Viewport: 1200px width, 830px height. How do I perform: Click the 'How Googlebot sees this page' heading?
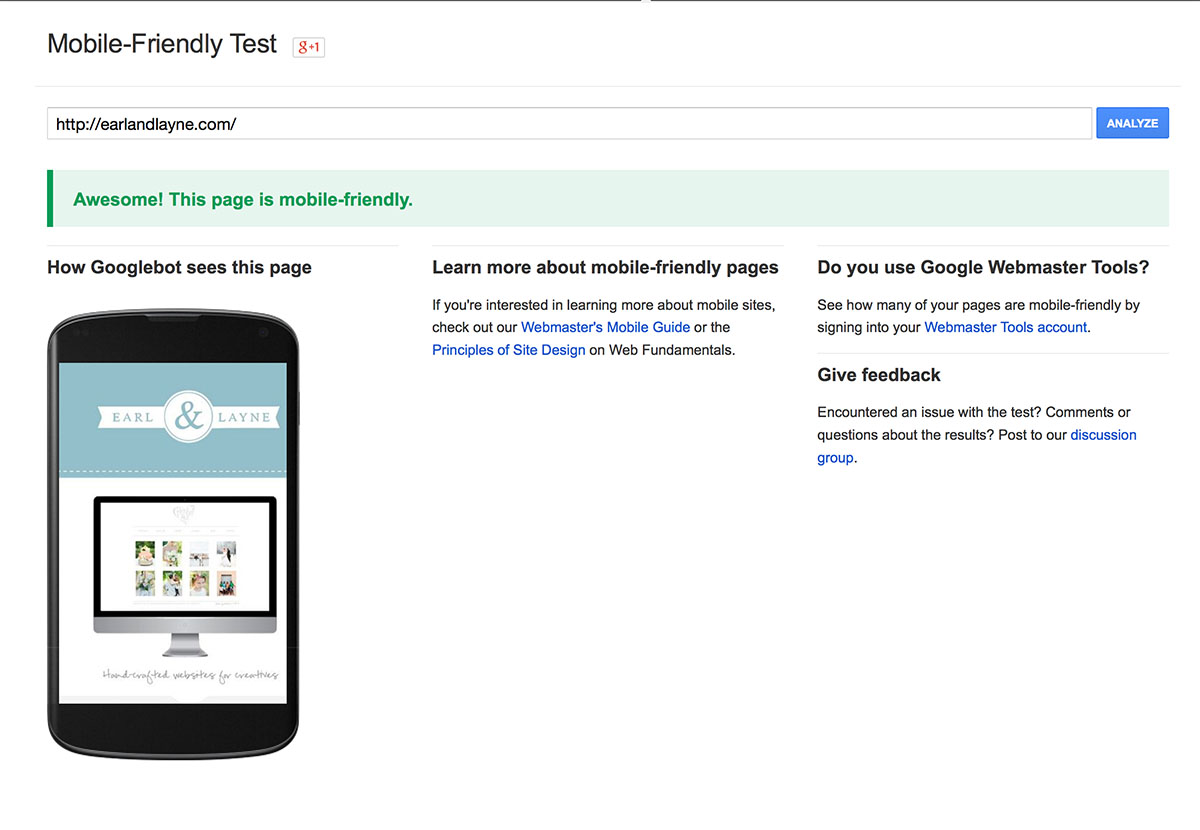(179, 267)
